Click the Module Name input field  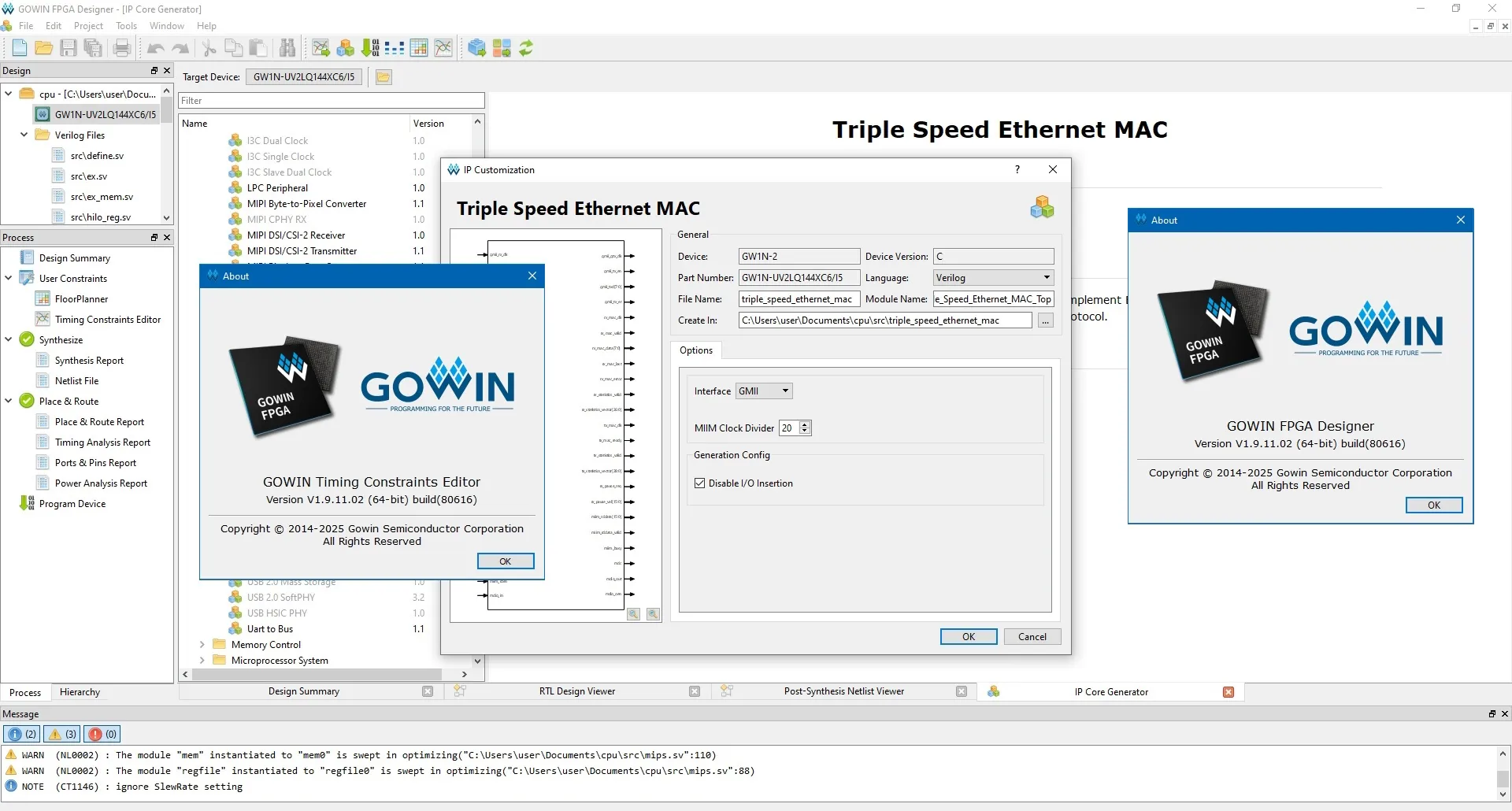click(x=993, y=299)
